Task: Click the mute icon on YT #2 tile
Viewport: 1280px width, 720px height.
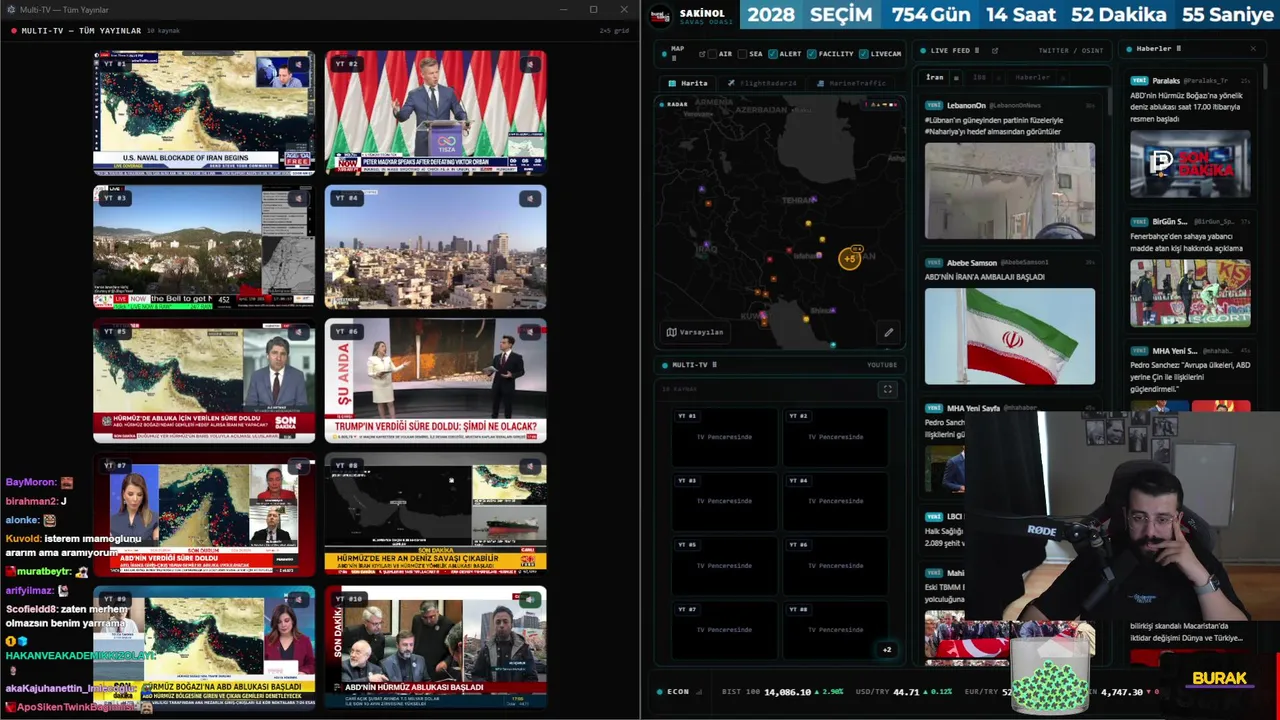Action: point(530,64)
